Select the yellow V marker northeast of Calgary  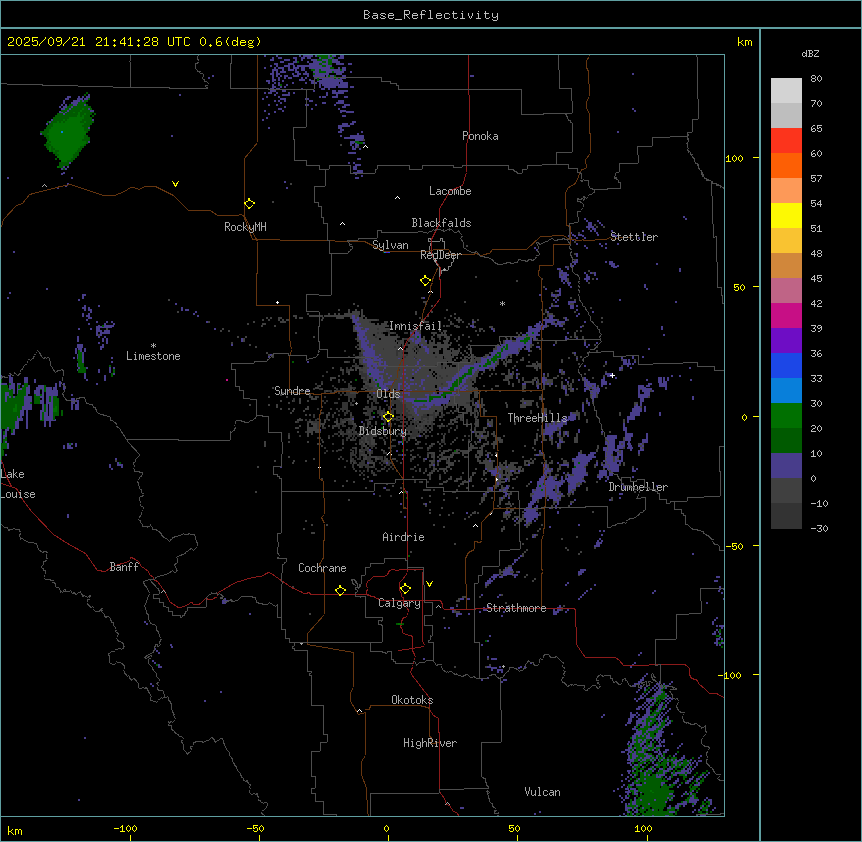430,583
